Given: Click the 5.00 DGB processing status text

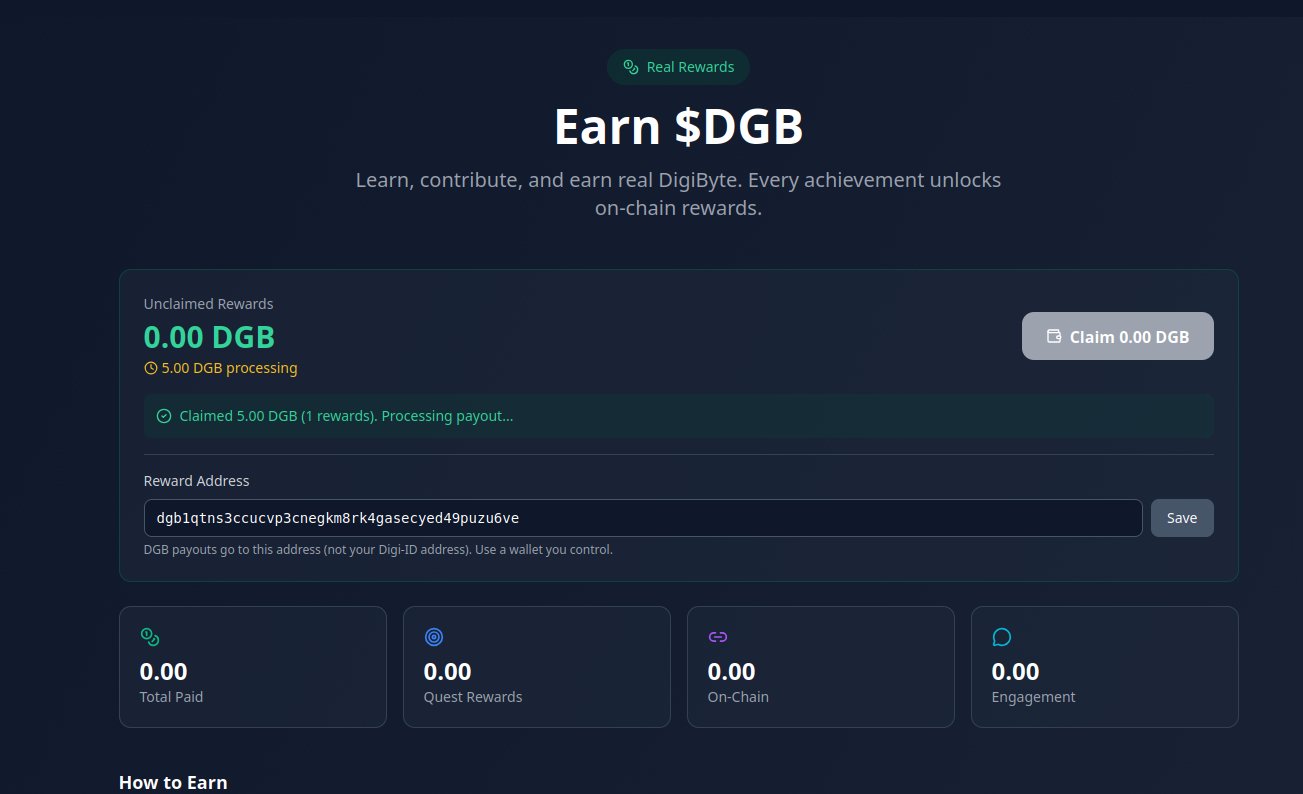Looking at the screenshot, I should tap(230, 368).
